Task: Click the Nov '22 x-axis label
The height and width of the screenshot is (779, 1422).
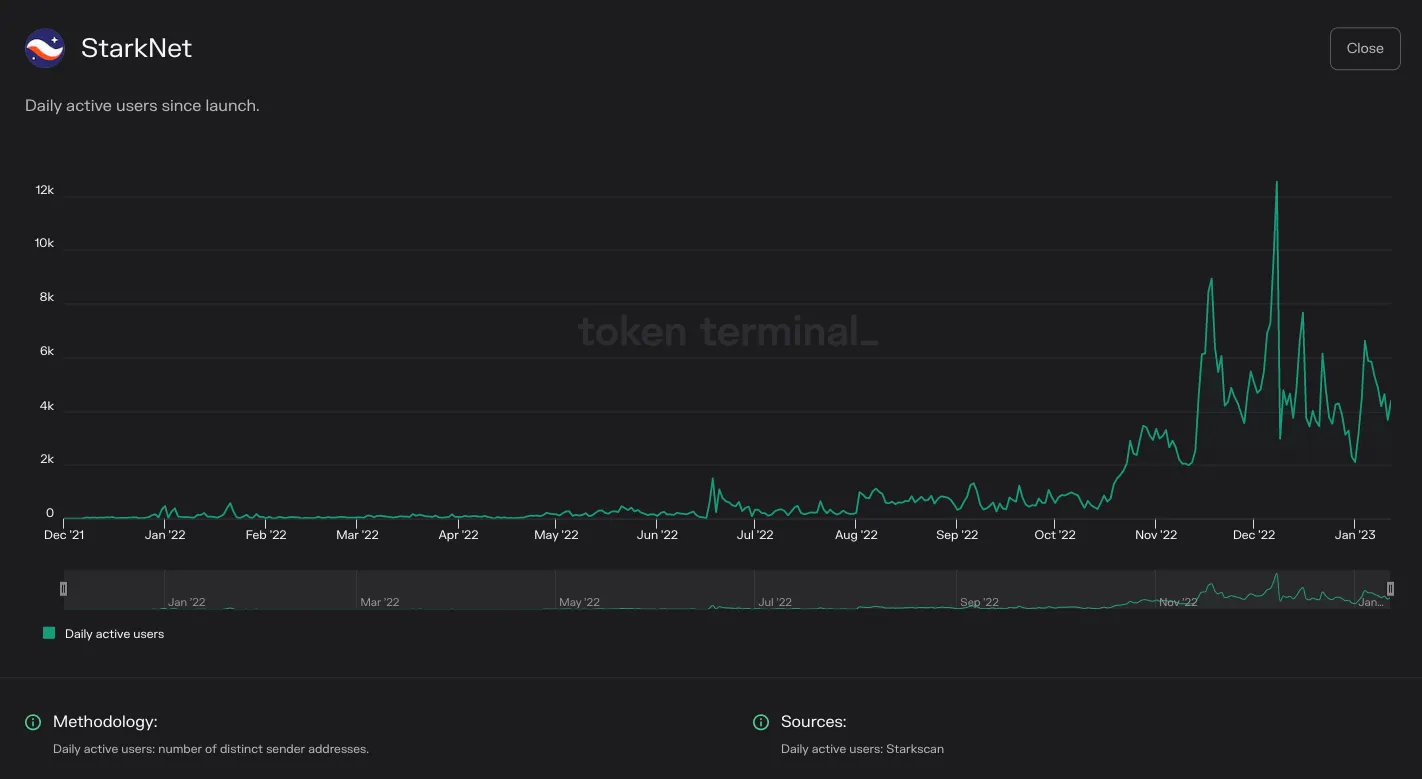Action: (x=1155, y=535)
